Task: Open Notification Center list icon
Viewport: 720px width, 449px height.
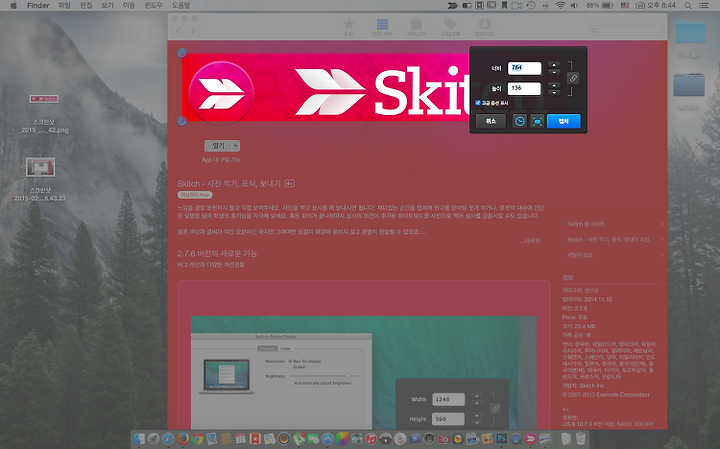Action: click(703, 6)
